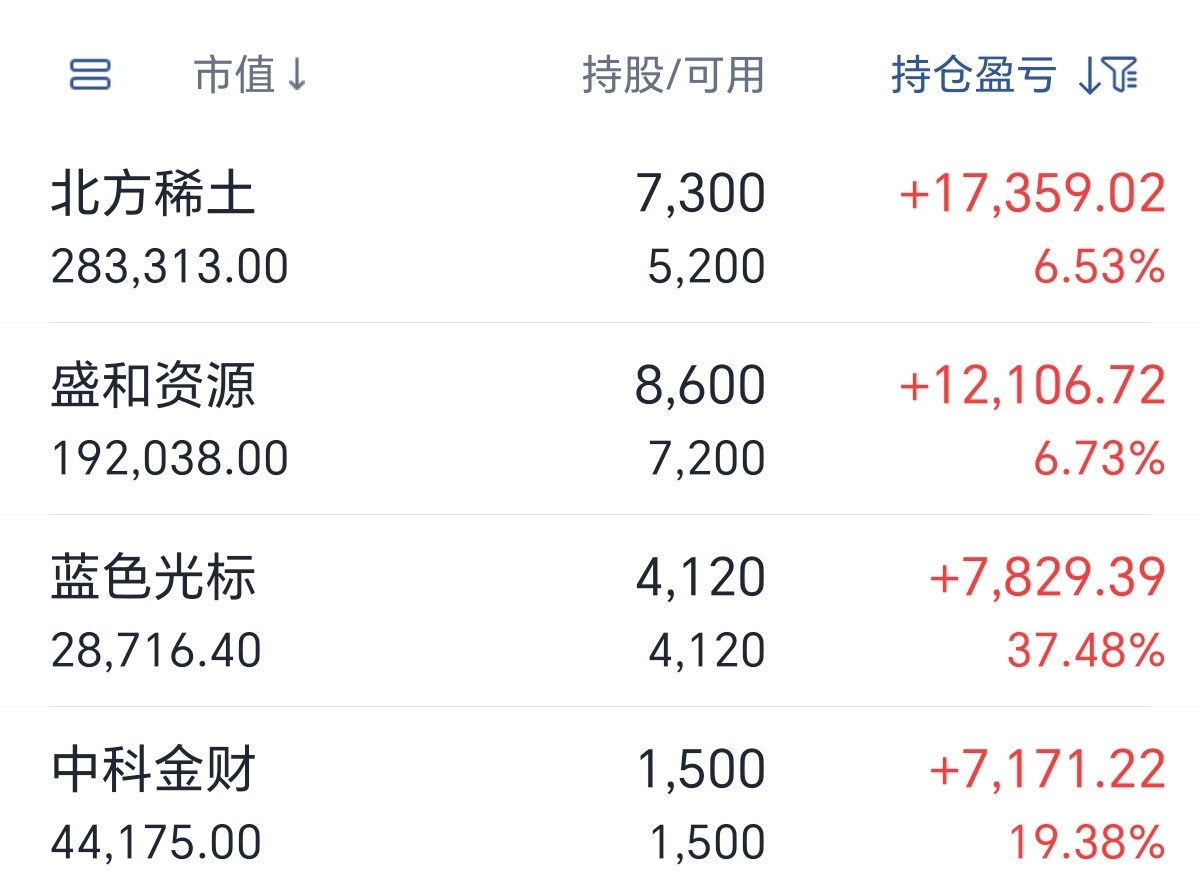This screenshot has width=1200, height=890.
Task: Open the 蓝色光标 holding
Action: [600, 611]
